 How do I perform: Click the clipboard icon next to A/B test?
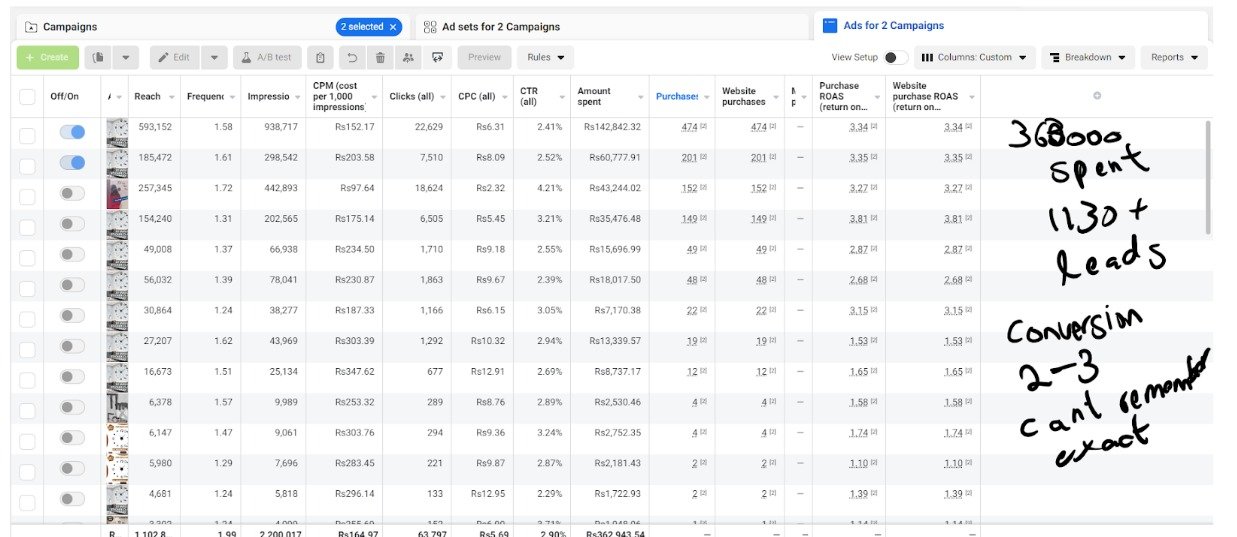point(320,58)
